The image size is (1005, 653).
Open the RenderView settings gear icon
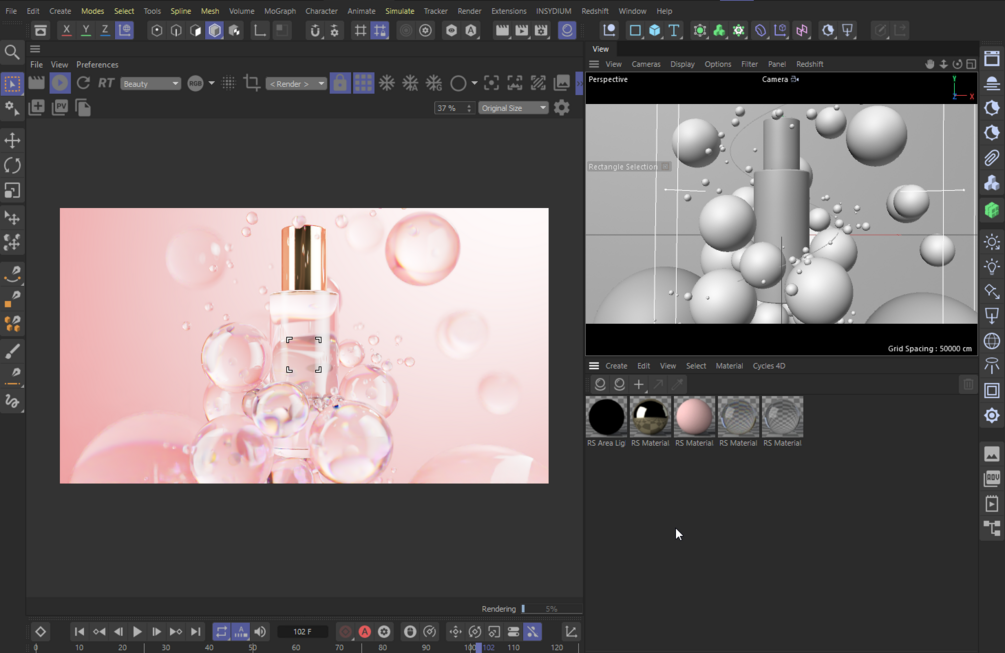tap(561, 108)
